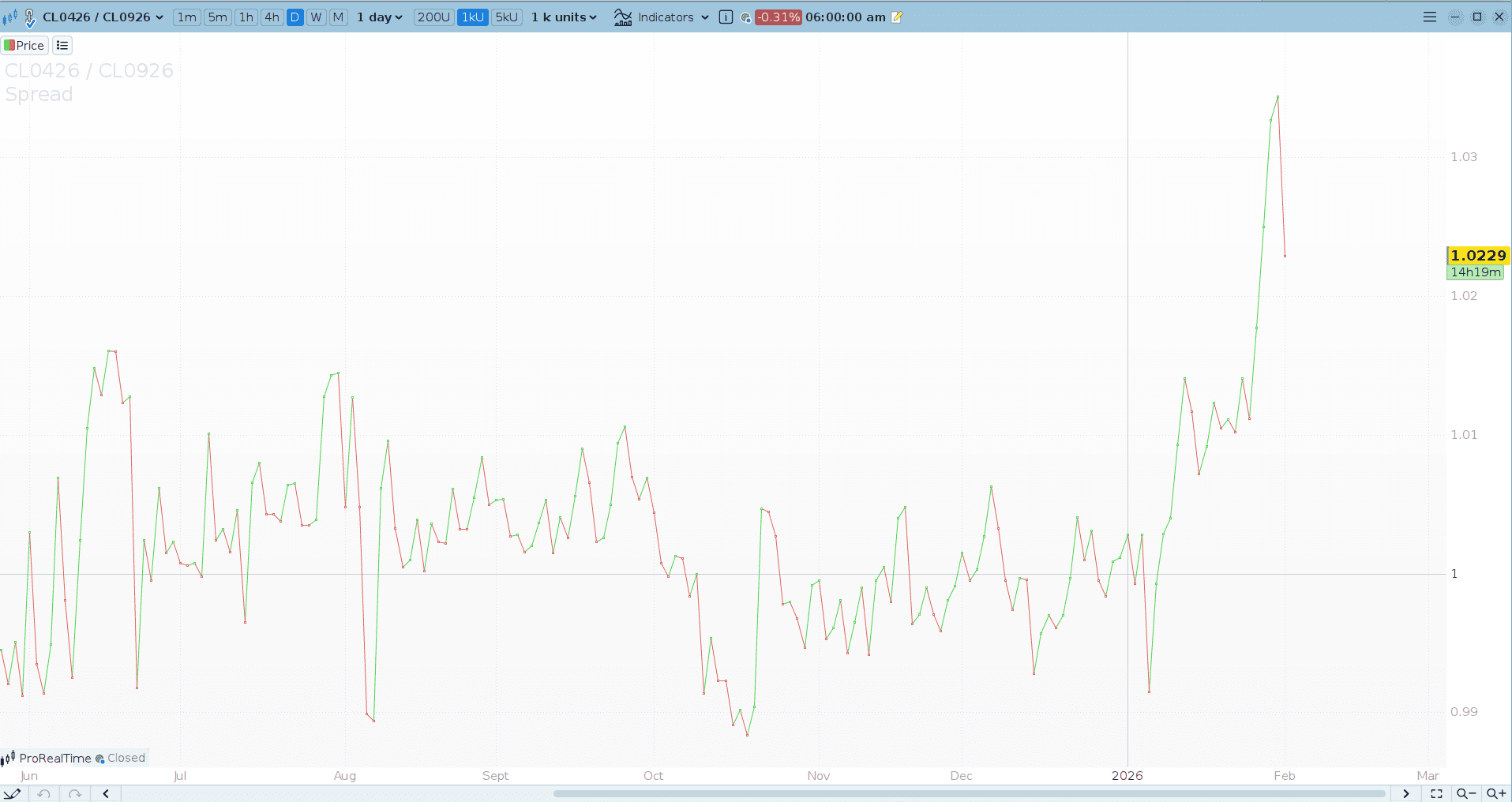Click the link/pin icon beside the symbol name
Screen dimensions: 1512x802
click(x=30, y=17)
